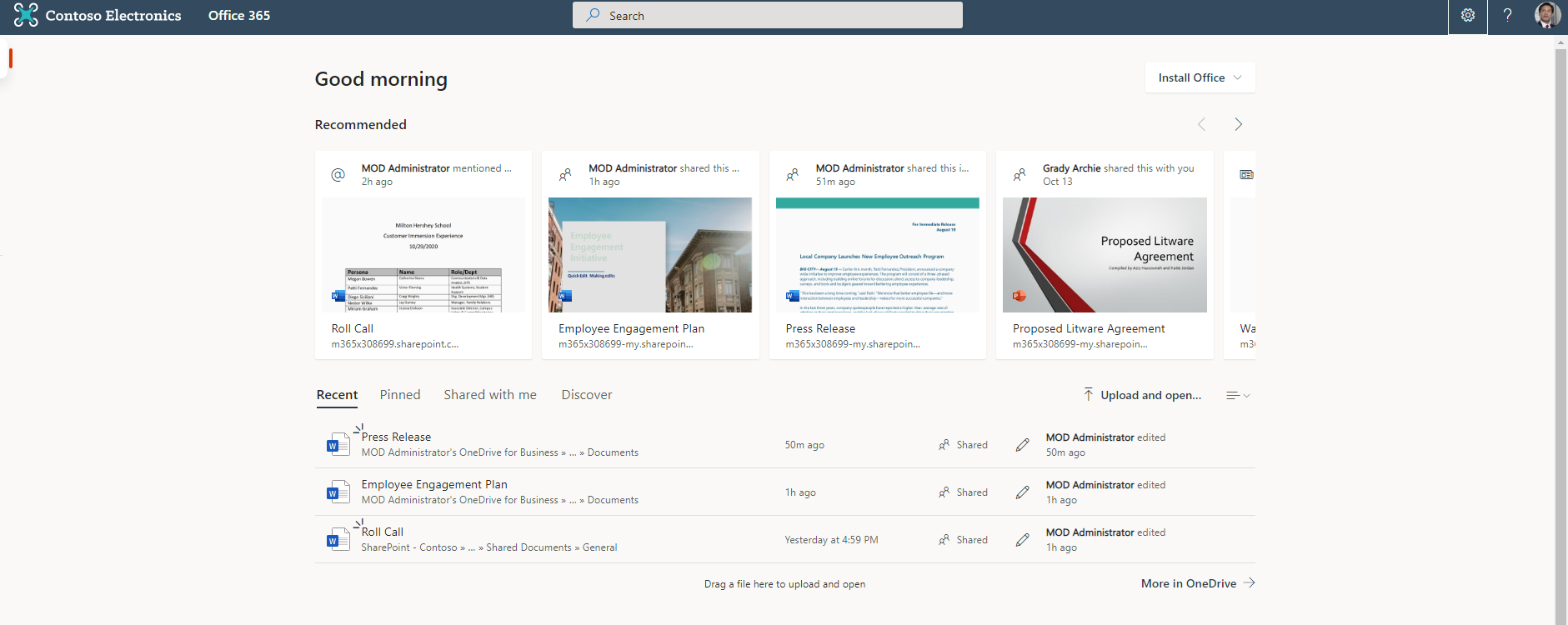This screenshot has width=1568, height=625.
Task: Click the upload arrow icon
Action: [x=1089, y=394]
